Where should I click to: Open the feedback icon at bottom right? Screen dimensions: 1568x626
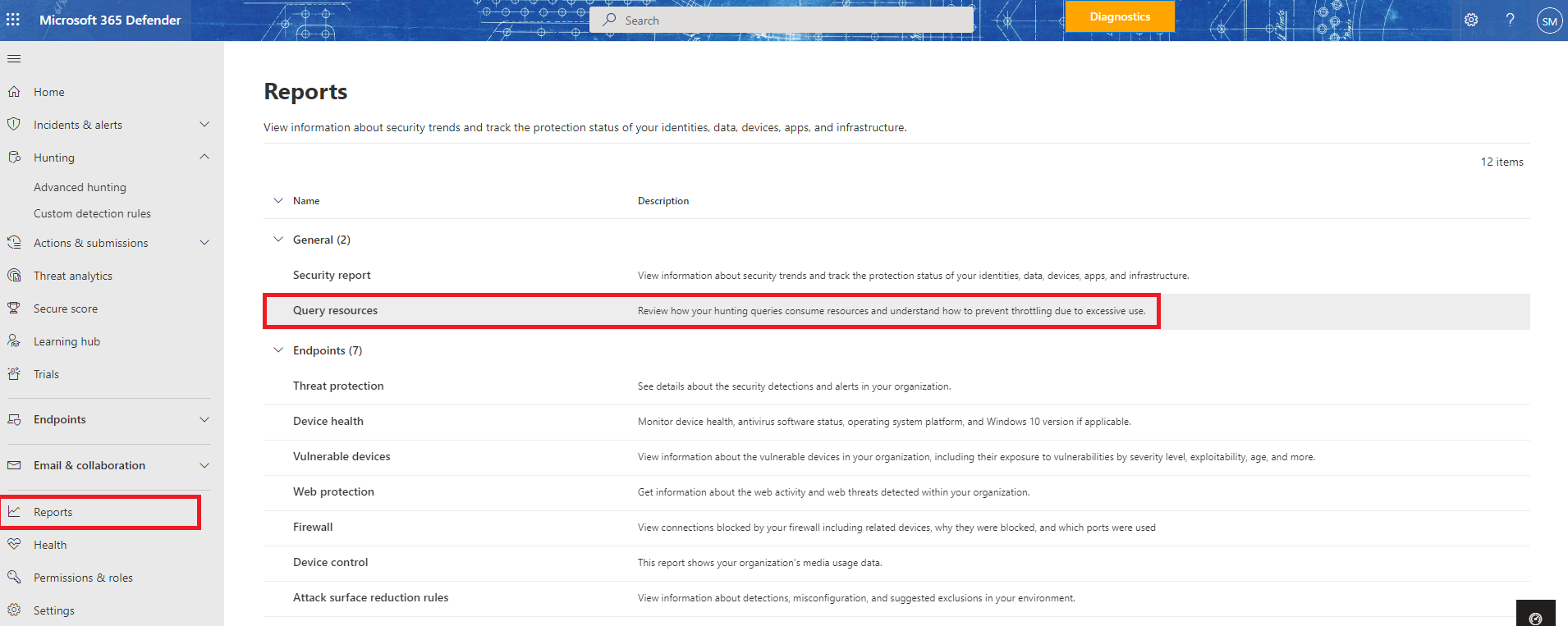pos(1536,618)
